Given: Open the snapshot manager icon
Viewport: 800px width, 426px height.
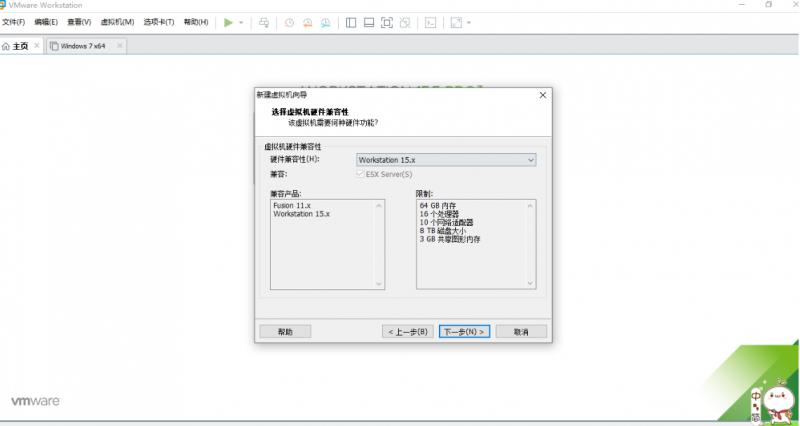Looking at the screenshot, I should pos(325,22).
